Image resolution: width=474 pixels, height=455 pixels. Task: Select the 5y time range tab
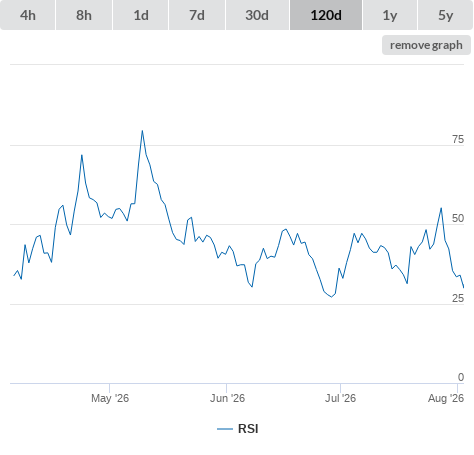click(445, 15)
